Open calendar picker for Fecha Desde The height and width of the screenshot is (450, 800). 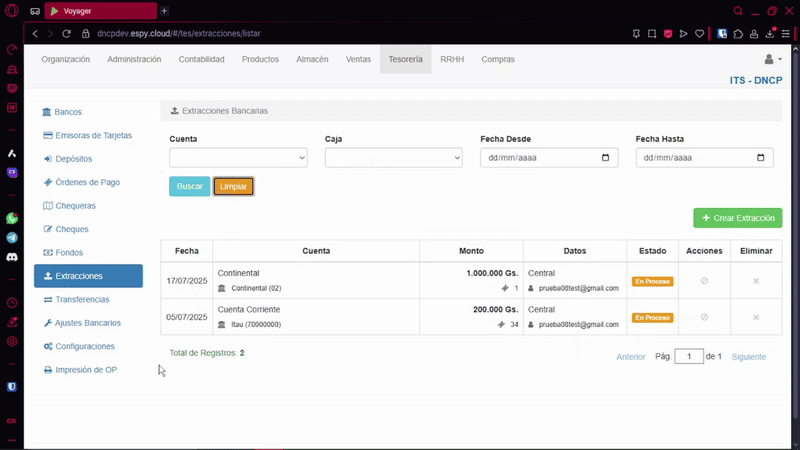605,158
